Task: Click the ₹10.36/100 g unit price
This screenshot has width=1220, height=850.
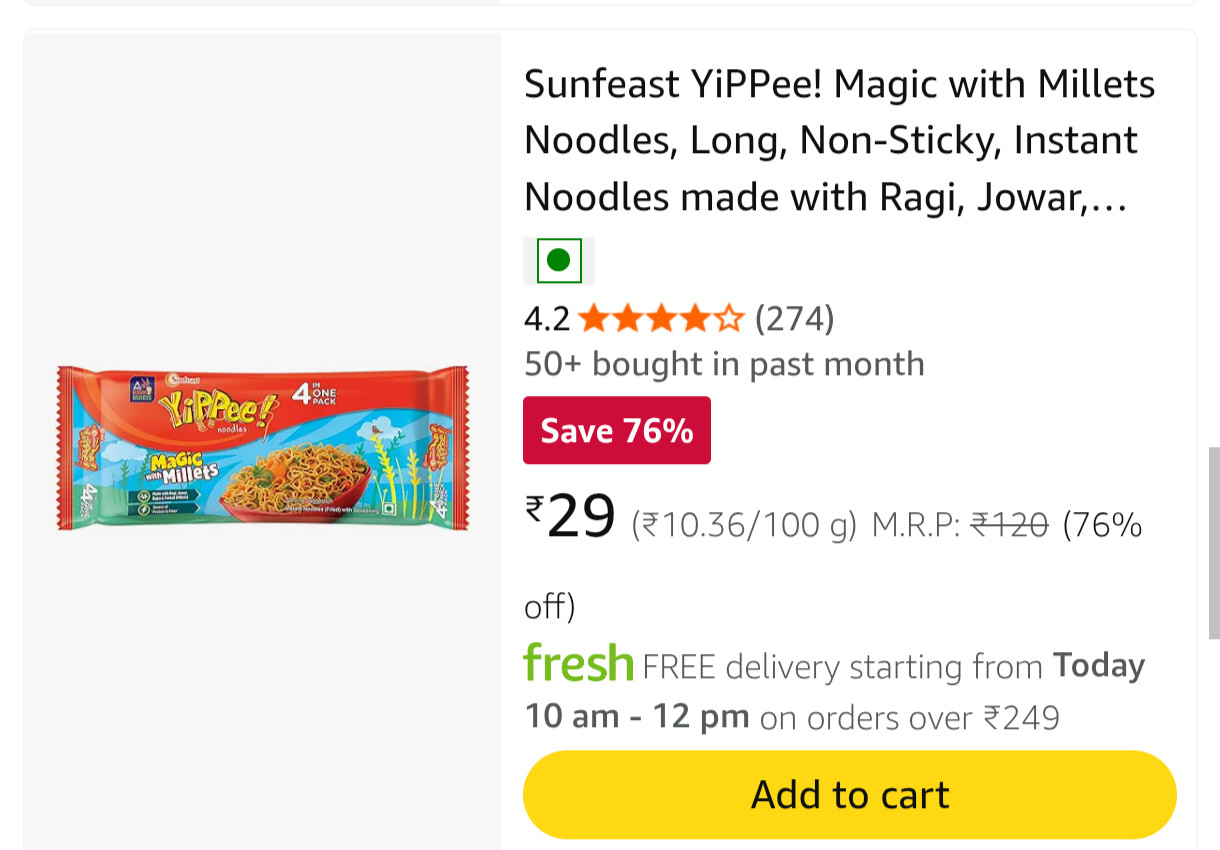Action: 743,524
